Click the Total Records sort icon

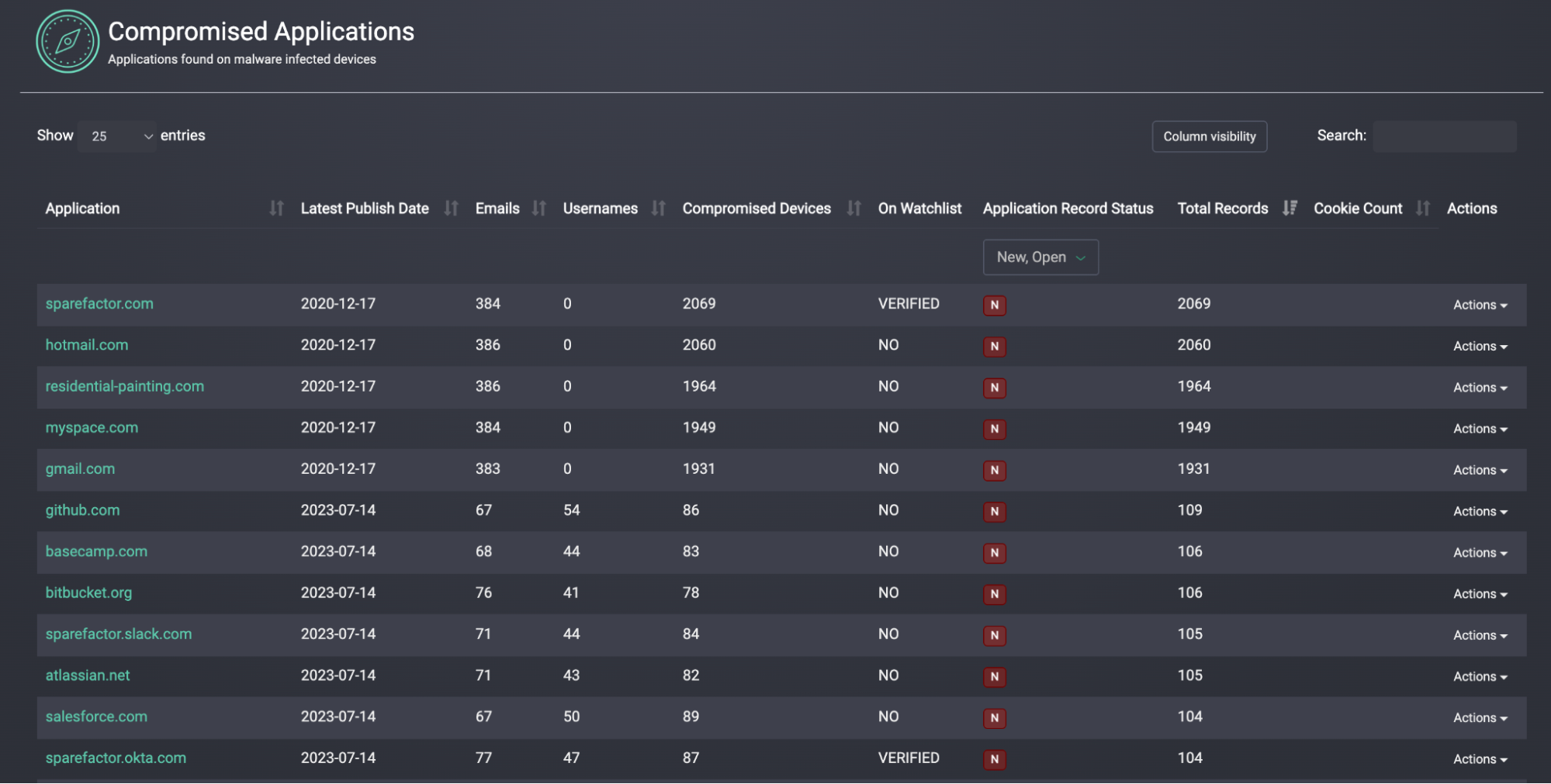[x=1290, y=208]
